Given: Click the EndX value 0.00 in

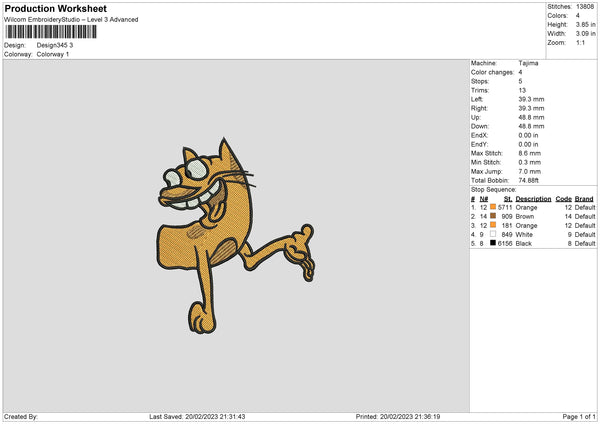Looking at the screenshot, I should (528, 135).
